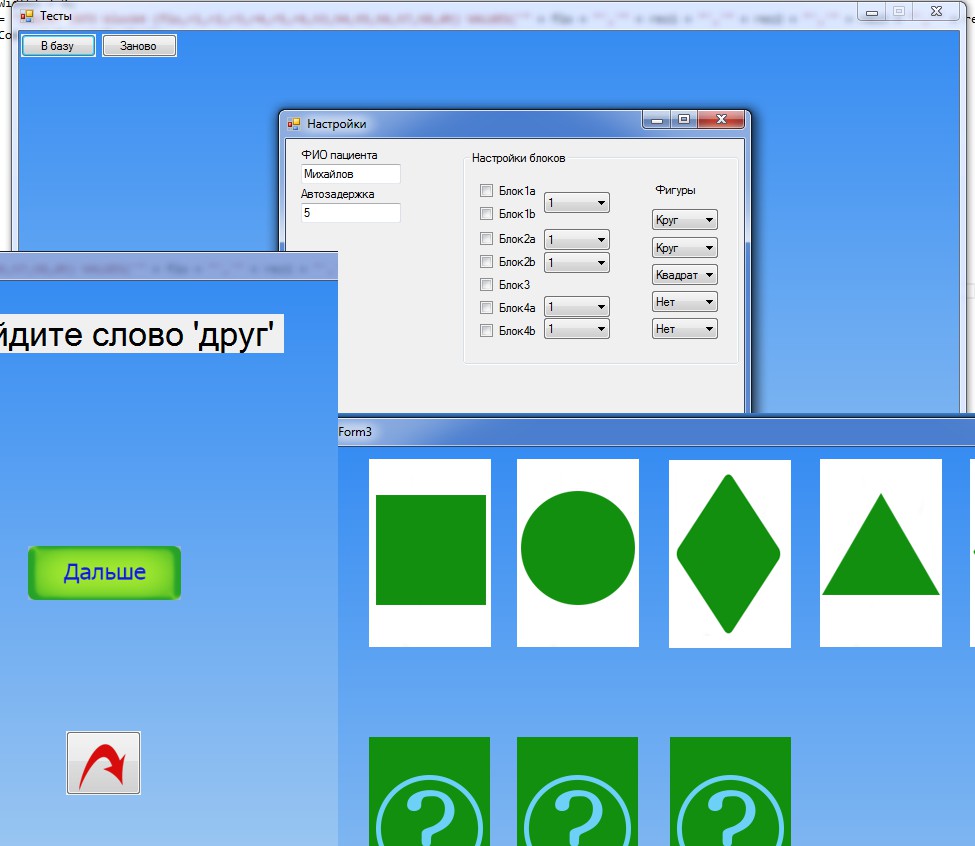Click the 'друг' instruction text label
The height and width of the screenshot is (846, 975).
(142, 334)
